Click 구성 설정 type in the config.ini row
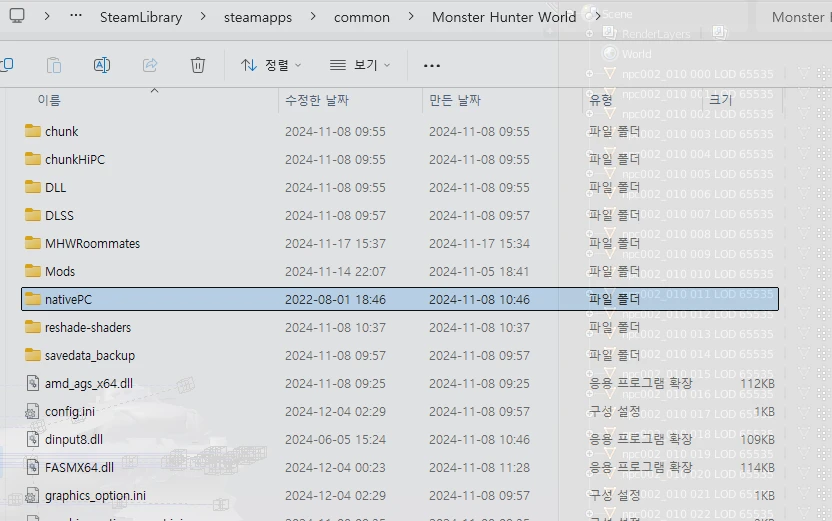 click(614, 411)
